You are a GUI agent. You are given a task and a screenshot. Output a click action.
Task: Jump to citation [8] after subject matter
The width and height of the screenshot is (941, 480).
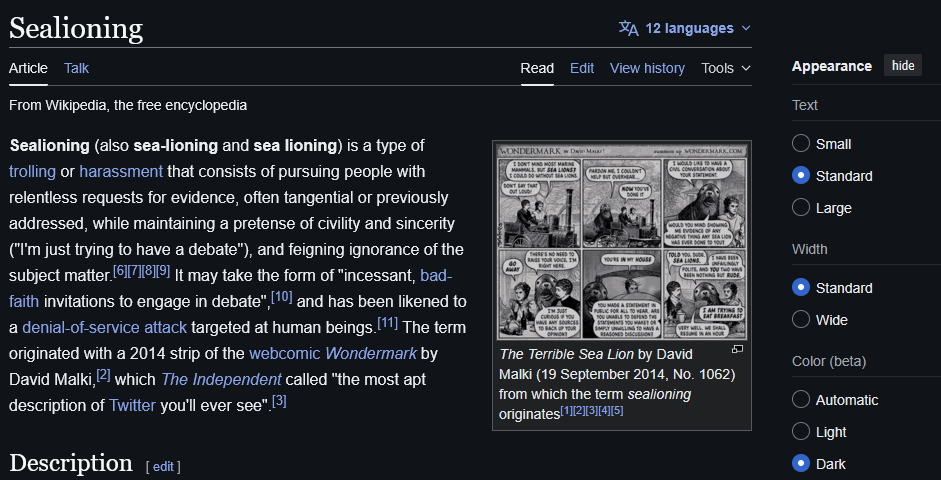click(149, 271)
